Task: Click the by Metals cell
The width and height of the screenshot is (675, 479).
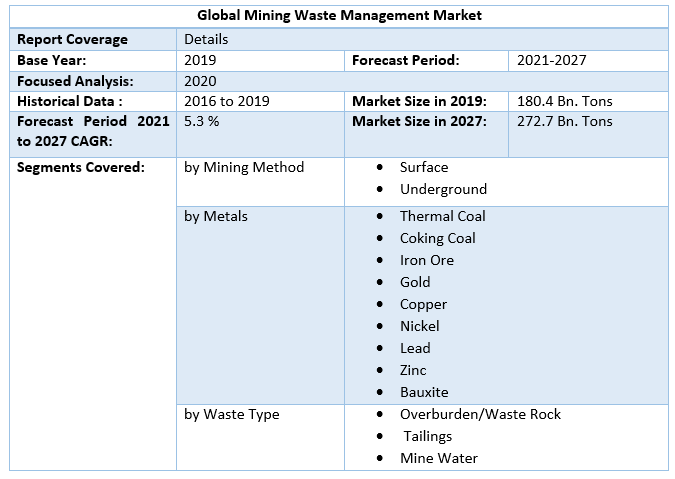Action: [216, 216]
